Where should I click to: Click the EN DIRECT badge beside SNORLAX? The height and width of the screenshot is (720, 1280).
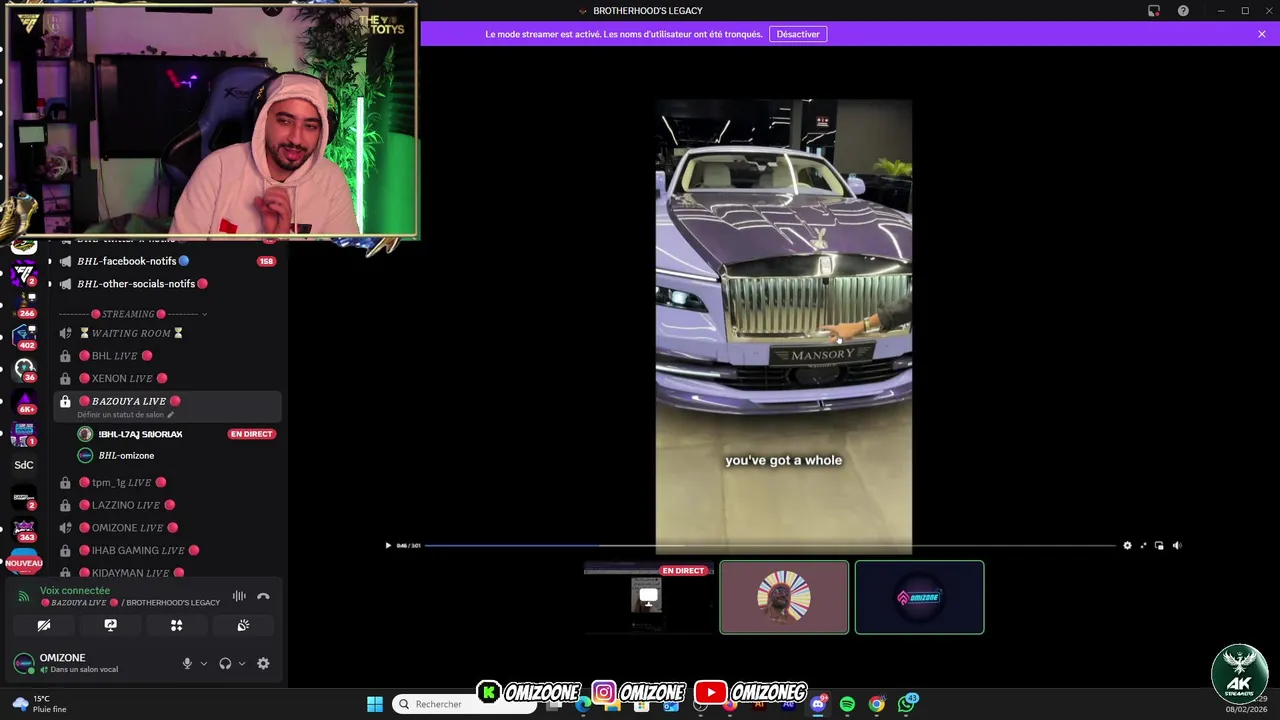[x=252, y=434]
